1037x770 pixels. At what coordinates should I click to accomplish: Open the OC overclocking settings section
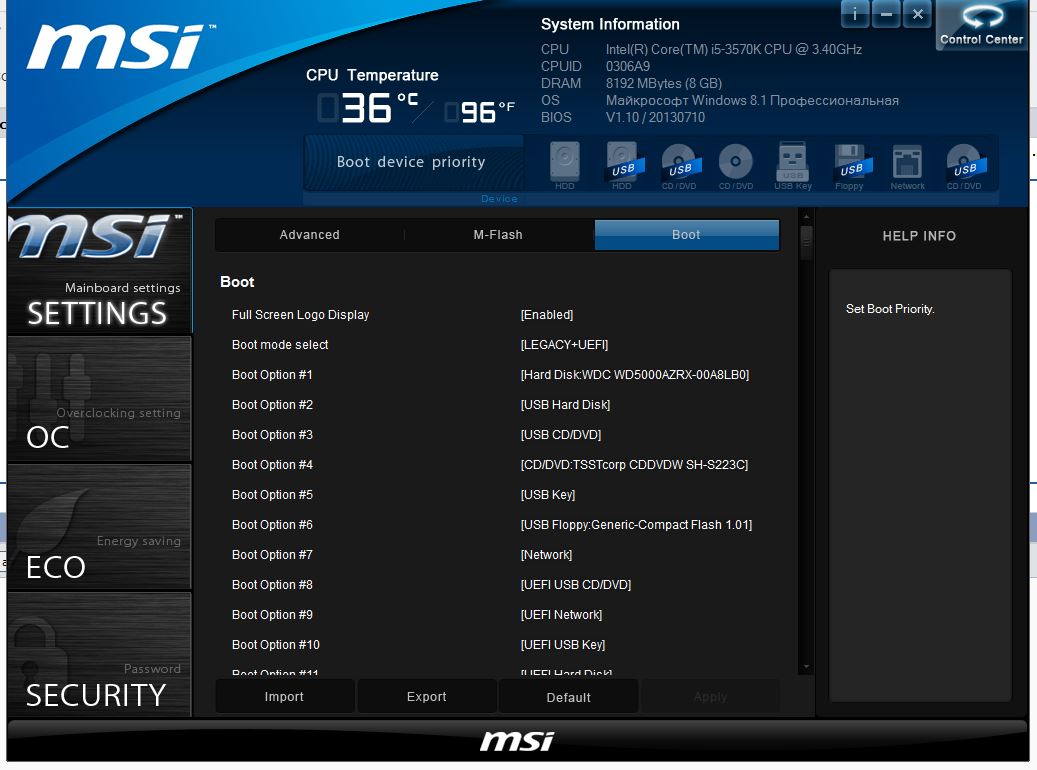pyautogui.click(x=99, y=400)
